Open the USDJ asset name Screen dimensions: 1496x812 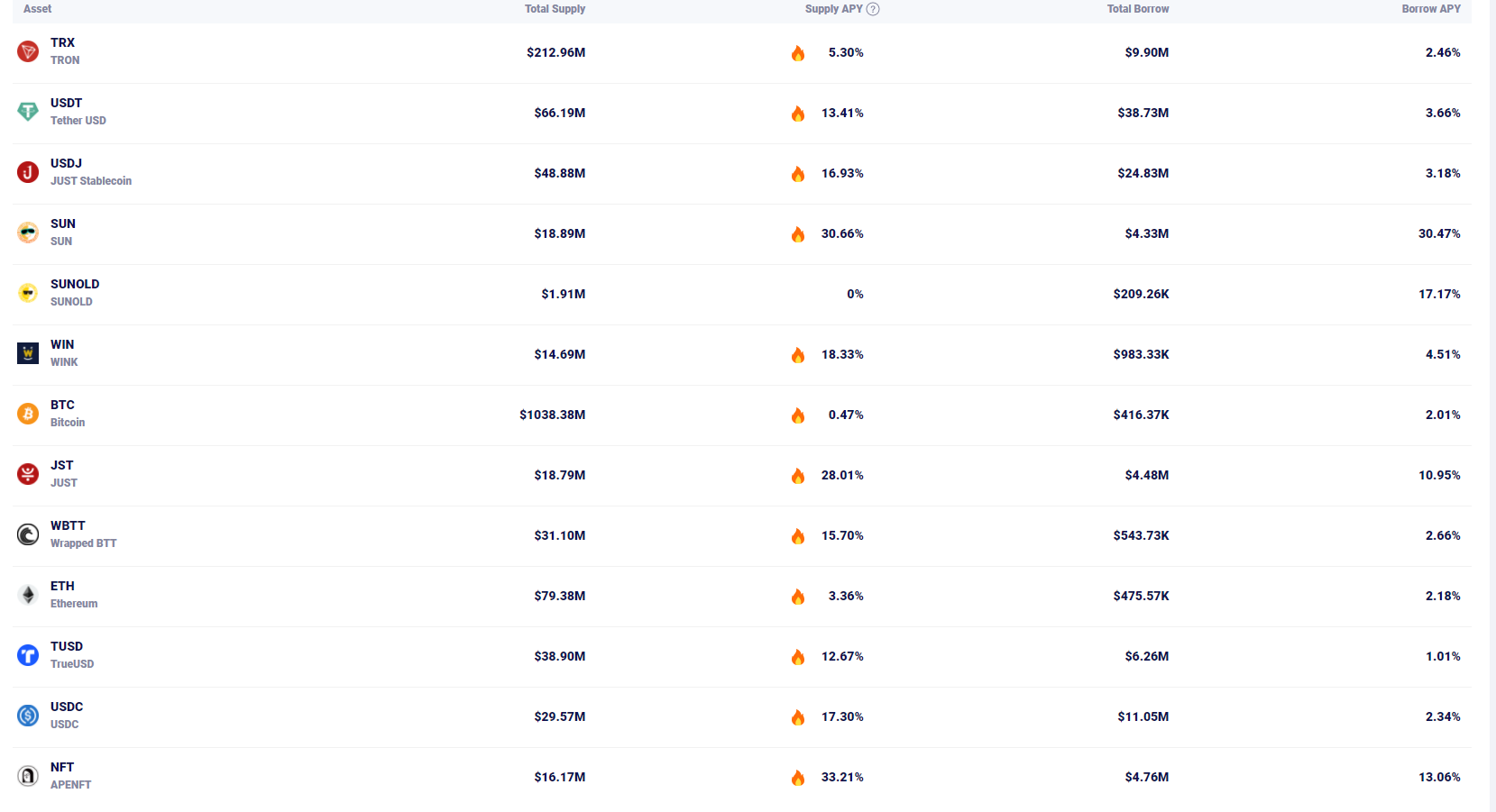point(66,163)
